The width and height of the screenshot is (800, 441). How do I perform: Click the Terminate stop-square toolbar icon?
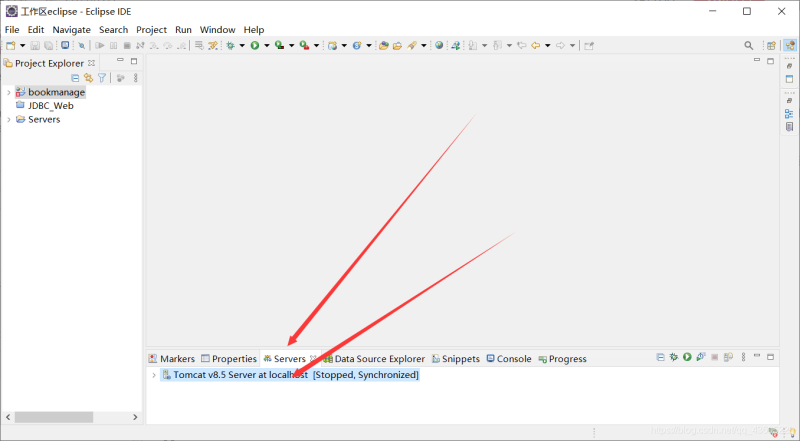pyautogui.click(x=127, y=45)
